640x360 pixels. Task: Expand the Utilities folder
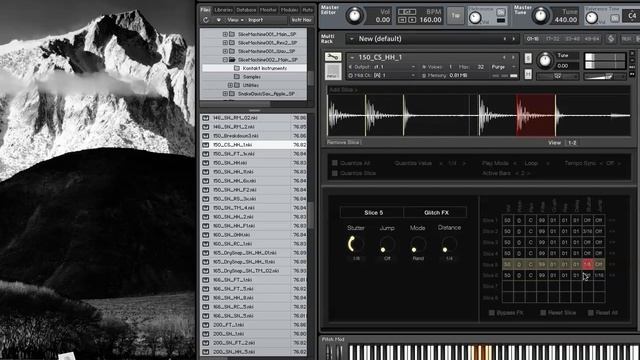tap(230, 85)
